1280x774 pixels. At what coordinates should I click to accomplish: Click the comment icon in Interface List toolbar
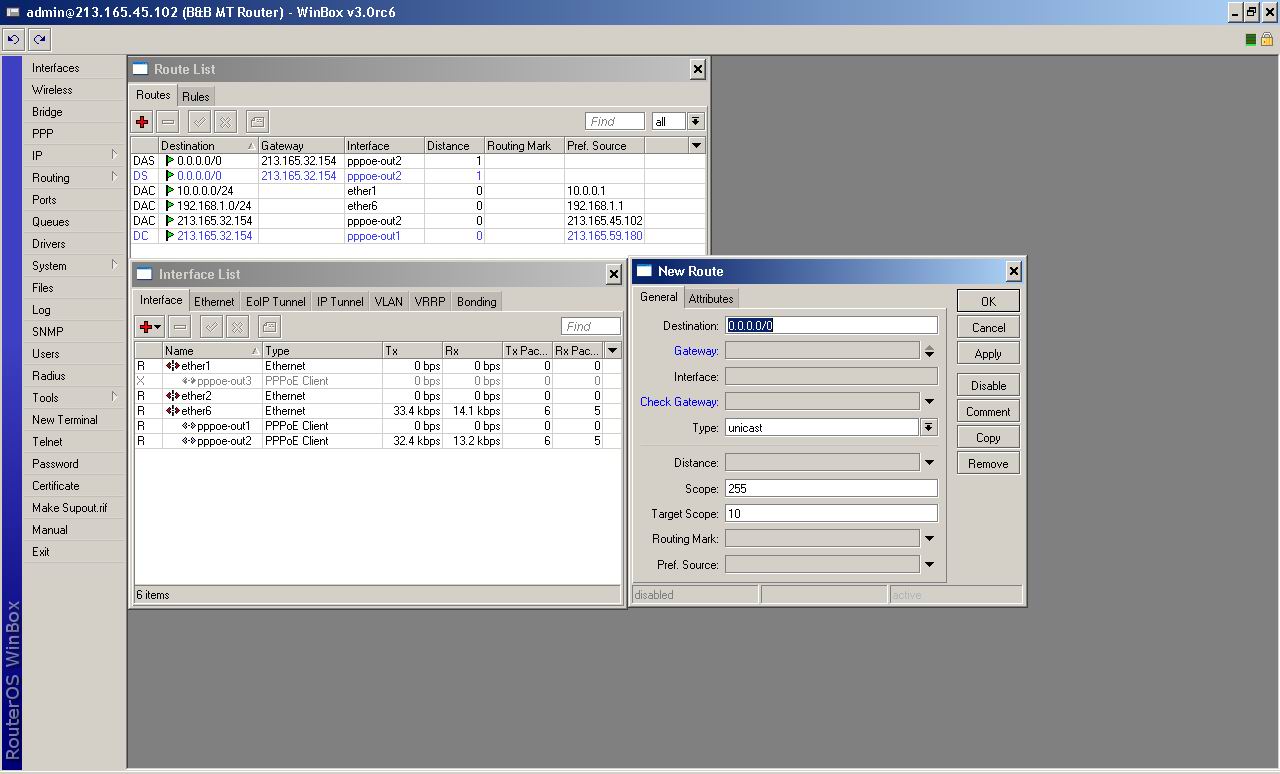point(269,326)
